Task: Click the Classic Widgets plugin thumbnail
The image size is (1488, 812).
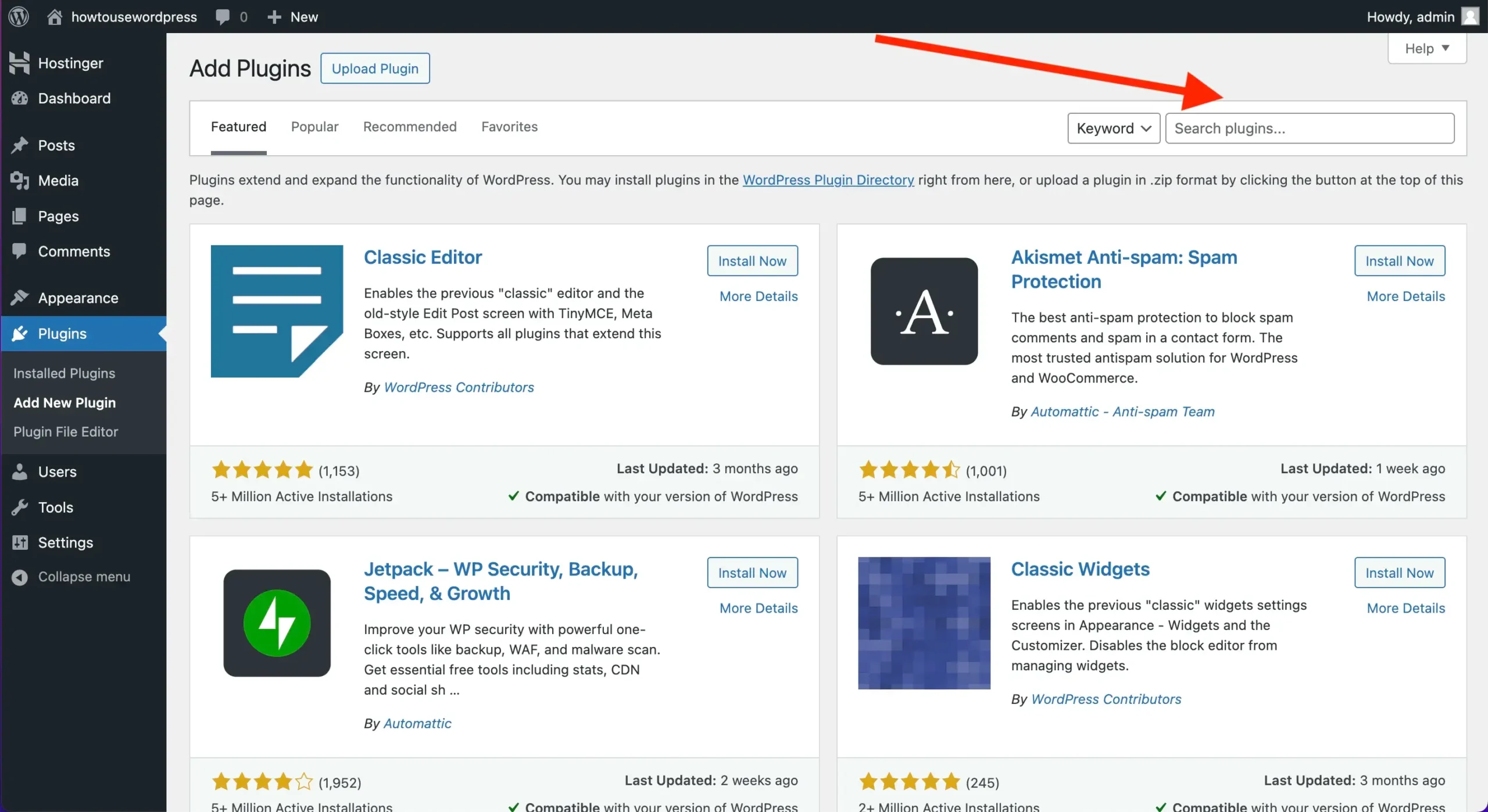Action: pyautogui.click(x=924, y=623)
